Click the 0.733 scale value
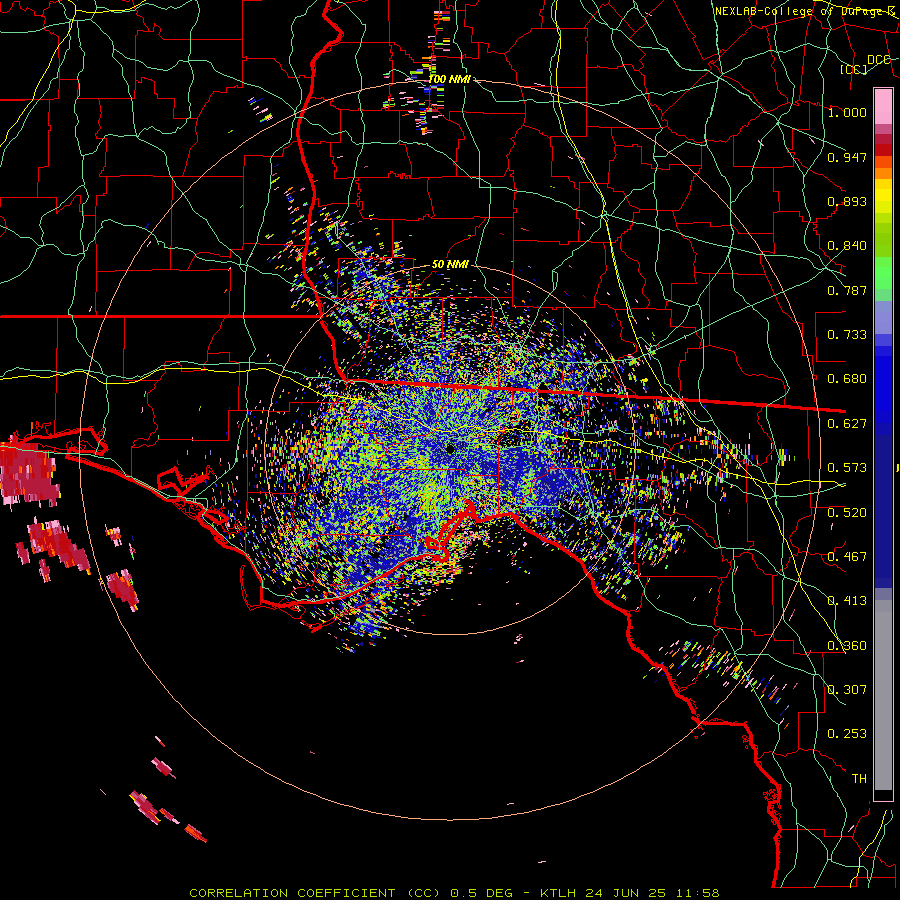 [x=847, y=335]
